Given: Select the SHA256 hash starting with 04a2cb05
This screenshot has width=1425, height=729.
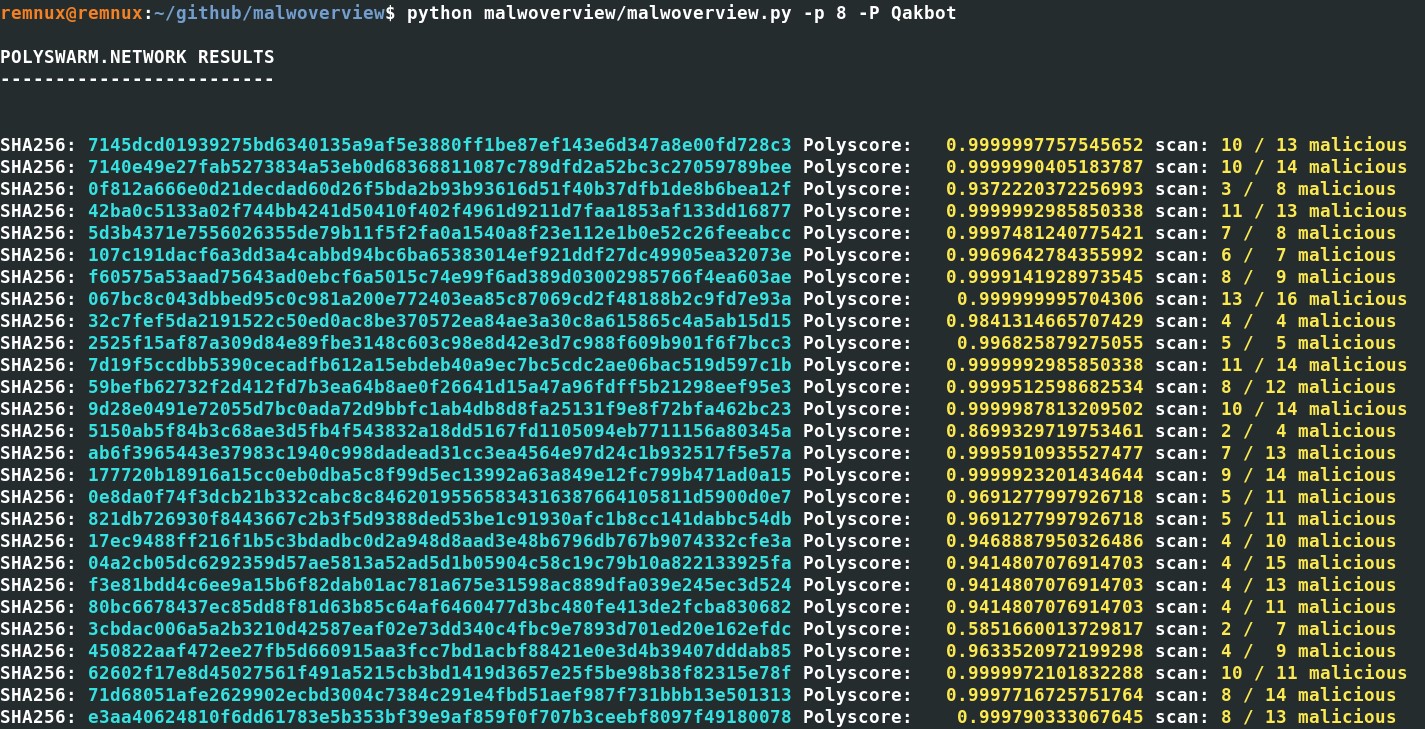Looking at the screenshot, I should (x=439, y=563).
